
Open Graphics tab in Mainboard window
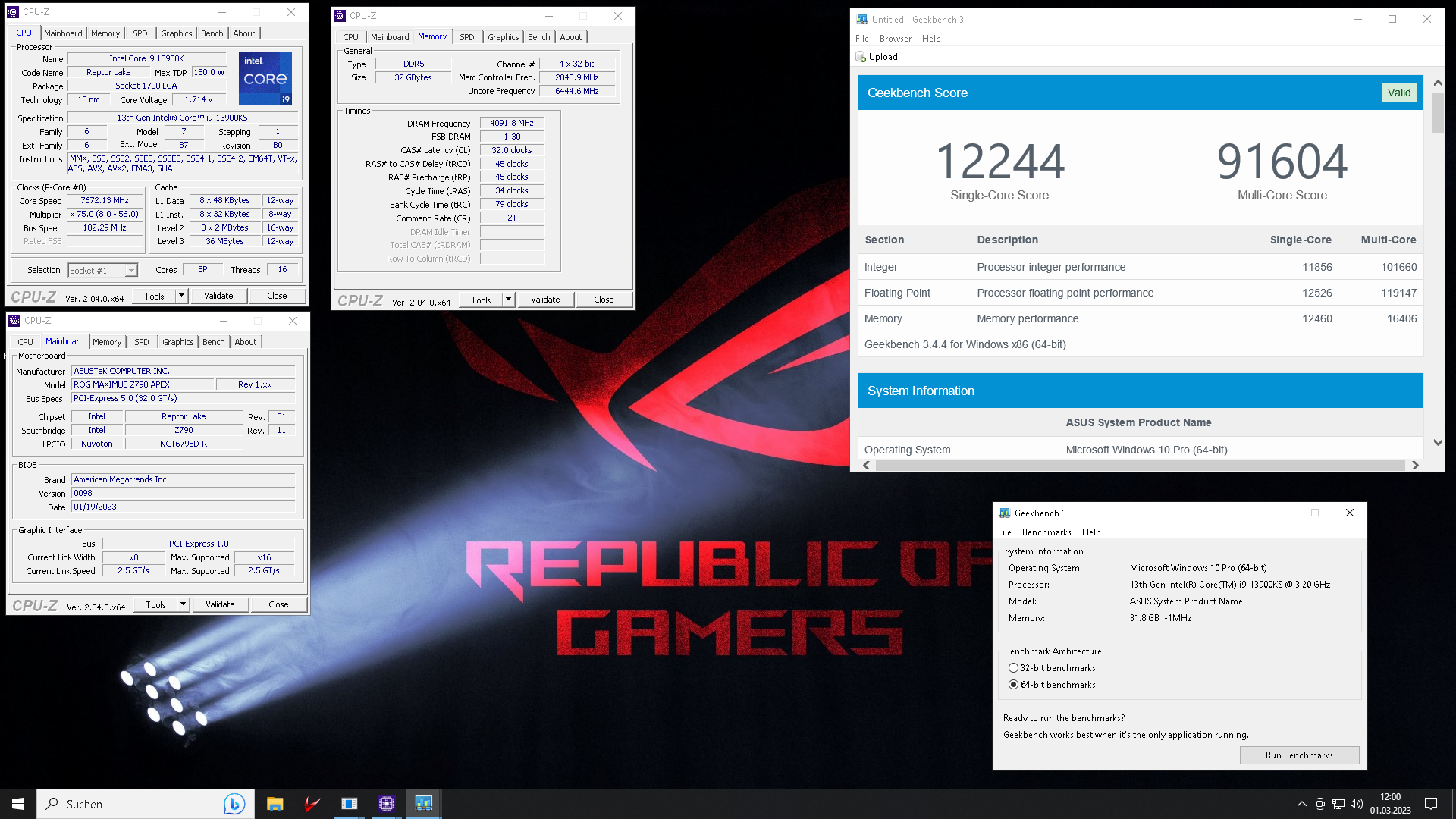coord(178,342)
